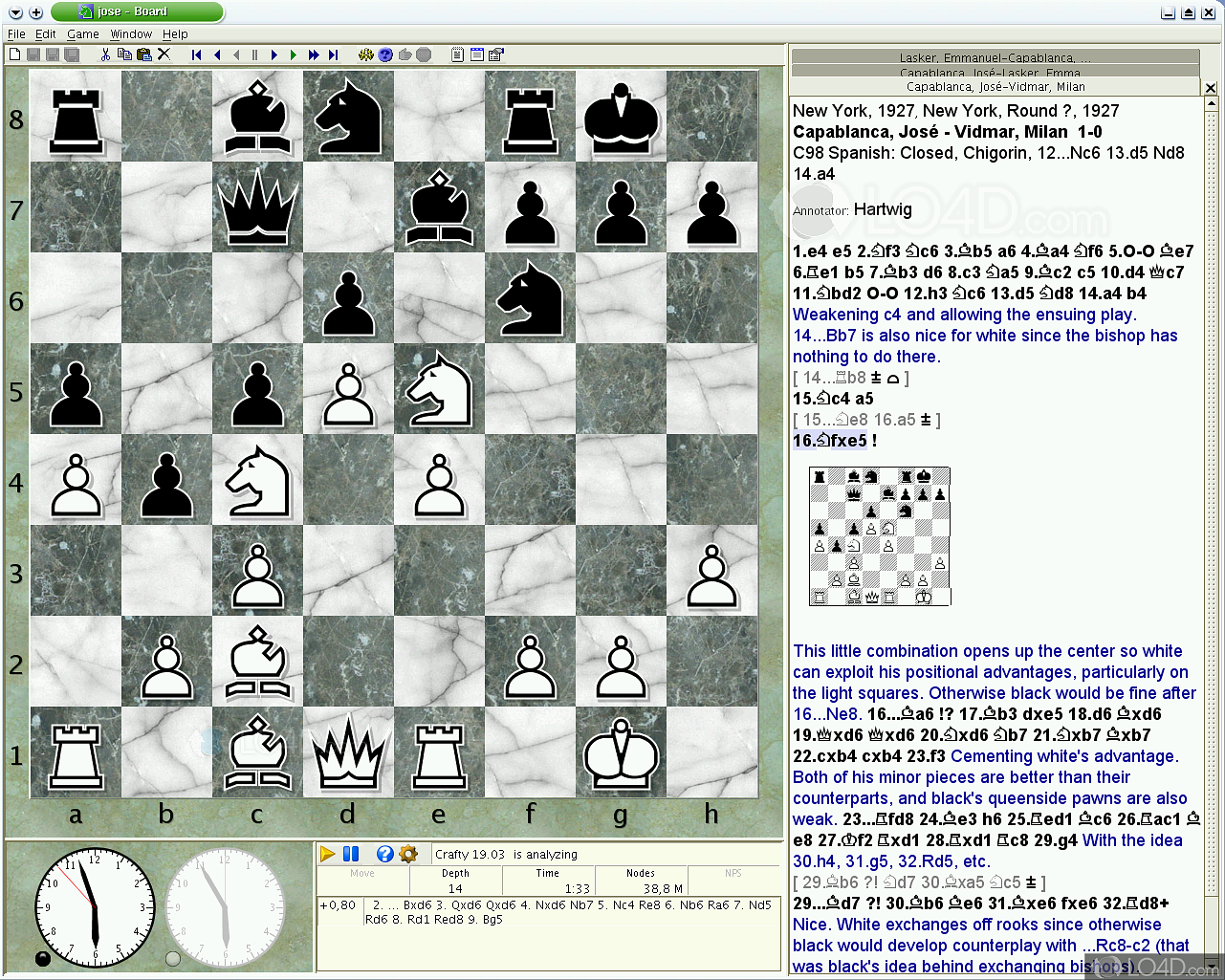Switch to the Capablanca, José-Vidmar, Milan tab
The image size is (1225, 980).
995,86
